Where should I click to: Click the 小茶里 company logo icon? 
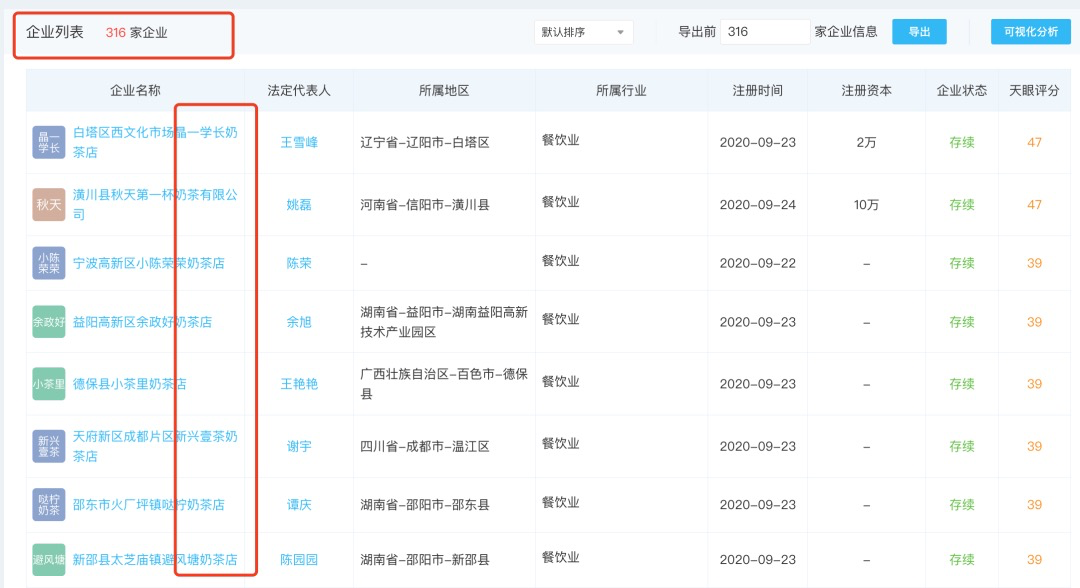[x=49, y=384]
